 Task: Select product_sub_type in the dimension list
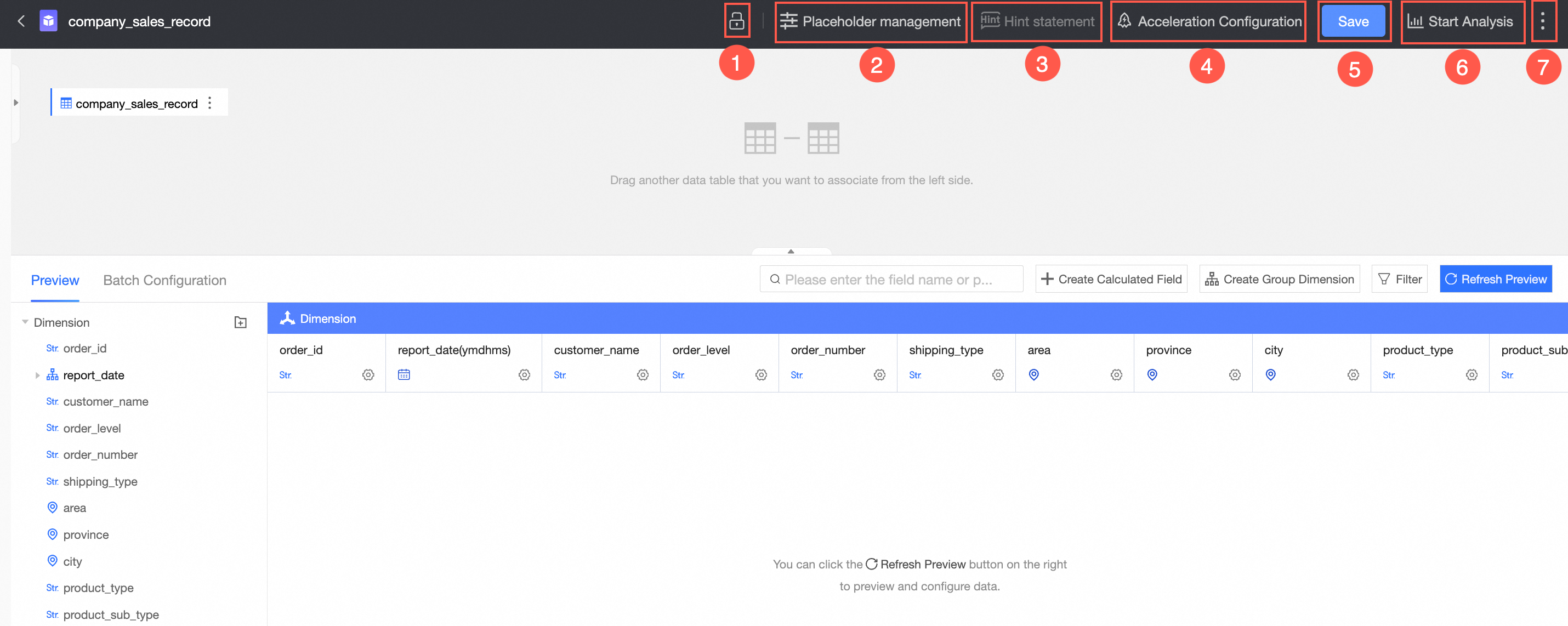[111, 614]
